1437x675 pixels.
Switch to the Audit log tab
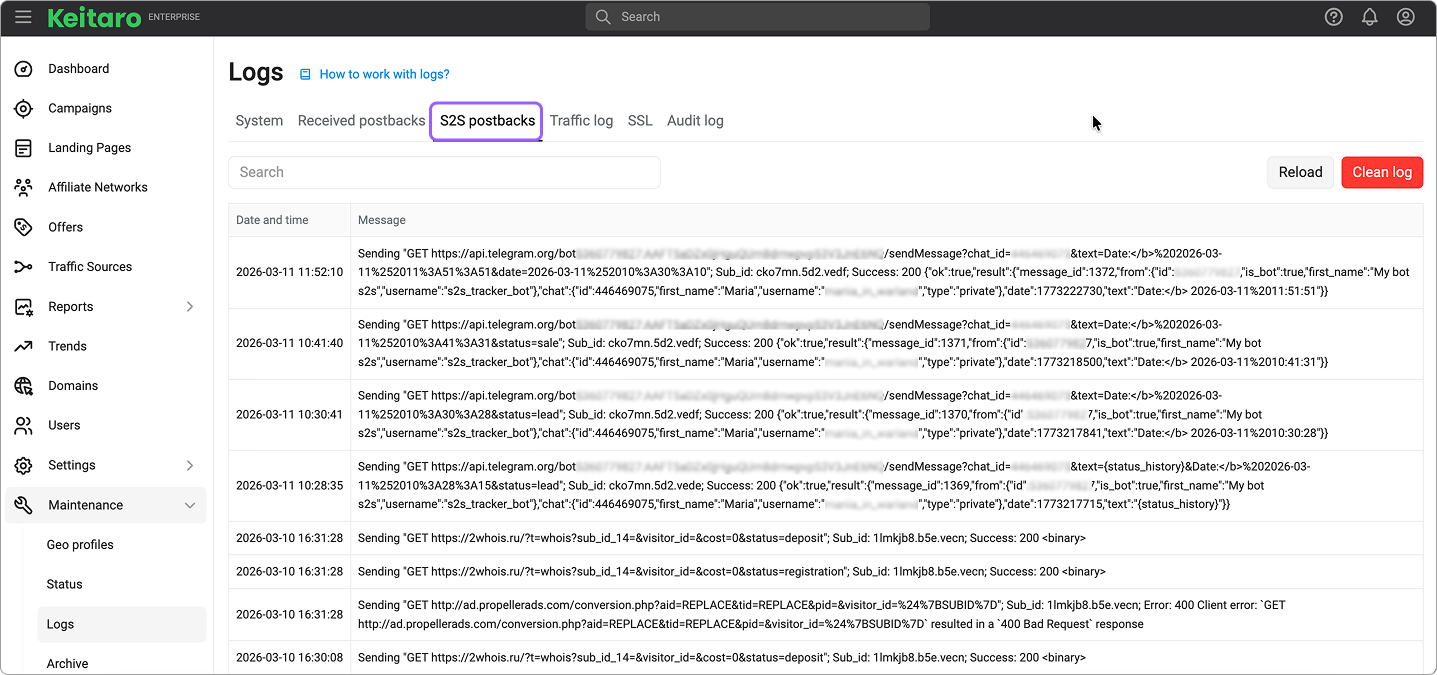pyautogui.click(x=695, y=121)
